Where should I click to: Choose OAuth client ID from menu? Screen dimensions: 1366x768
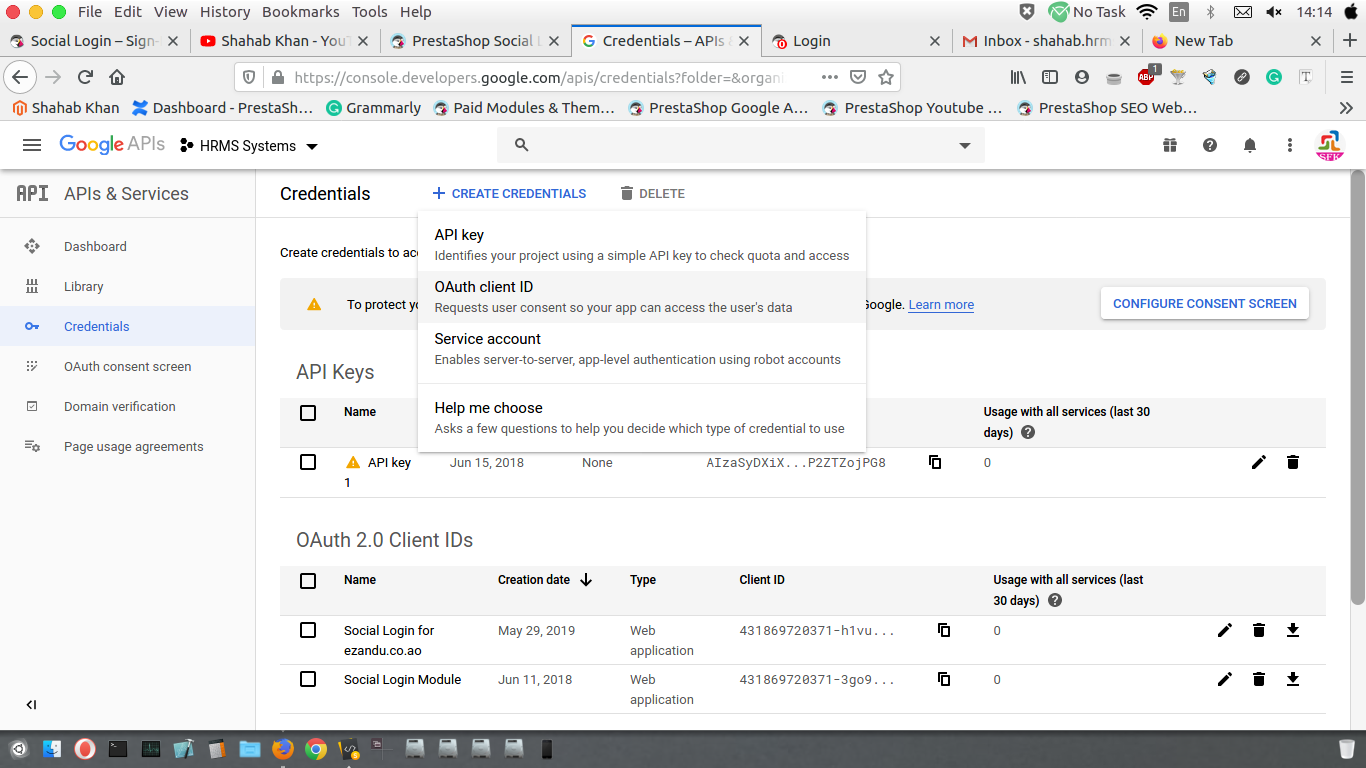click(641, 297)
